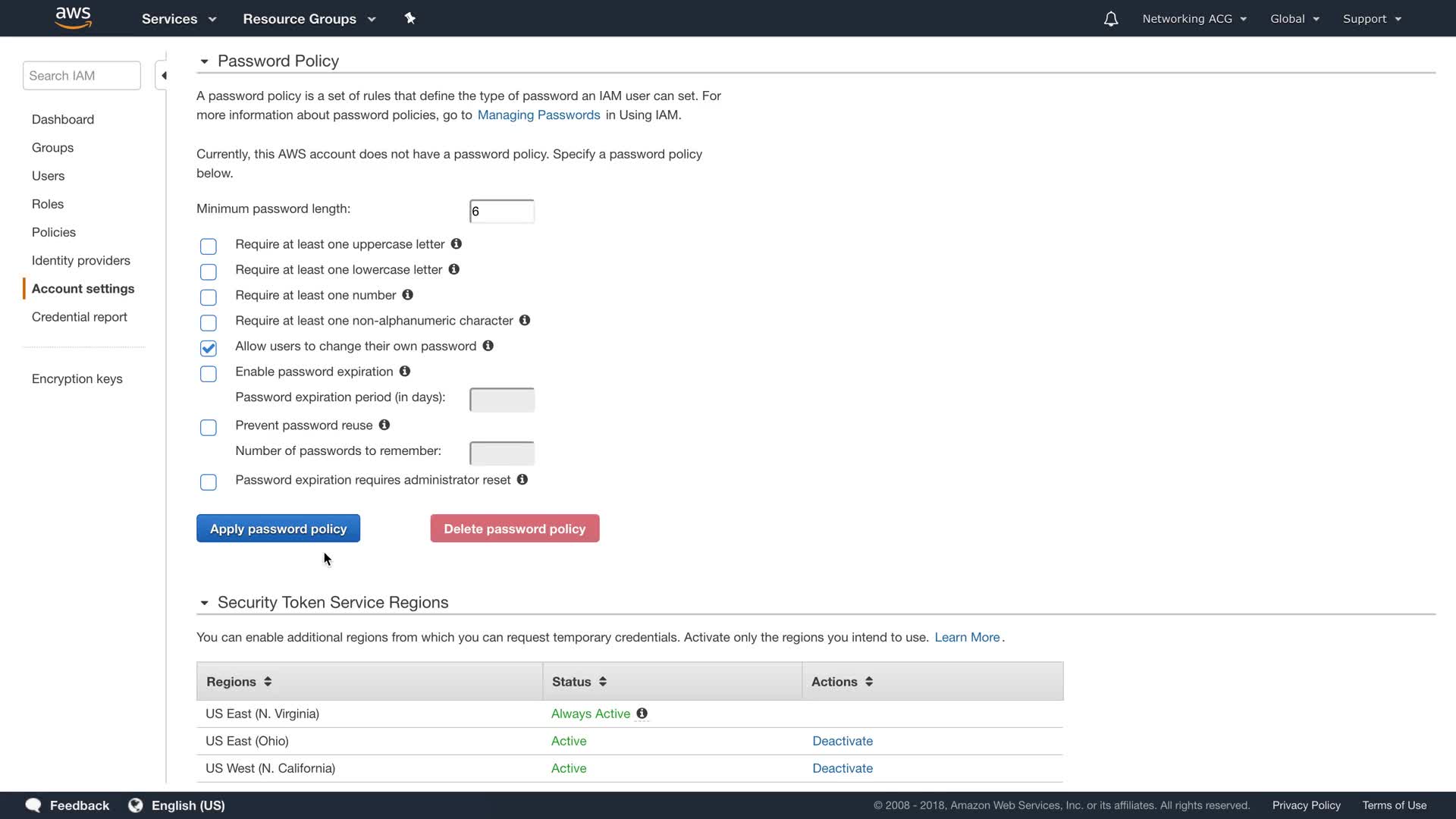The width and height of the screenshot is (1456, 819).
Task: Click info icon beside Prevent password reuse
Action: pos(384,425)
